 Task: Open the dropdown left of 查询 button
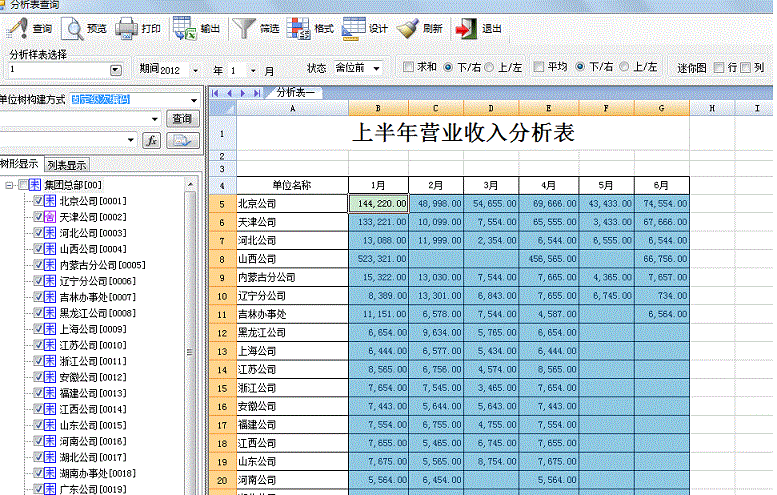coord(155,119)
